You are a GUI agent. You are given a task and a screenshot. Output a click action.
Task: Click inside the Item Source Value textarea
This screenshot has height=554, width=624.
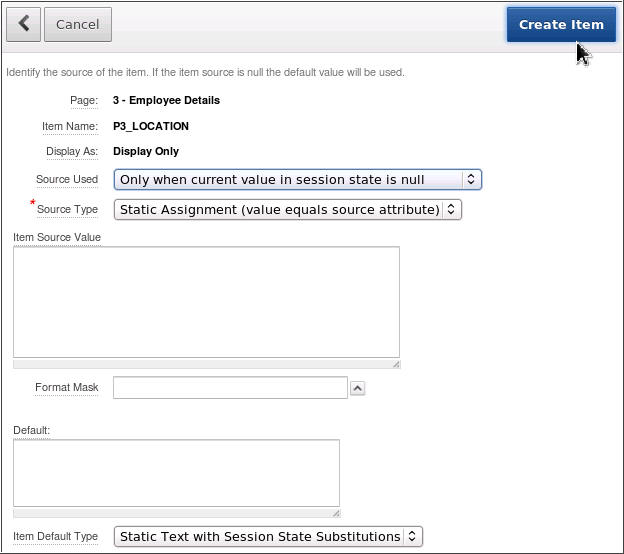(206, 301)
